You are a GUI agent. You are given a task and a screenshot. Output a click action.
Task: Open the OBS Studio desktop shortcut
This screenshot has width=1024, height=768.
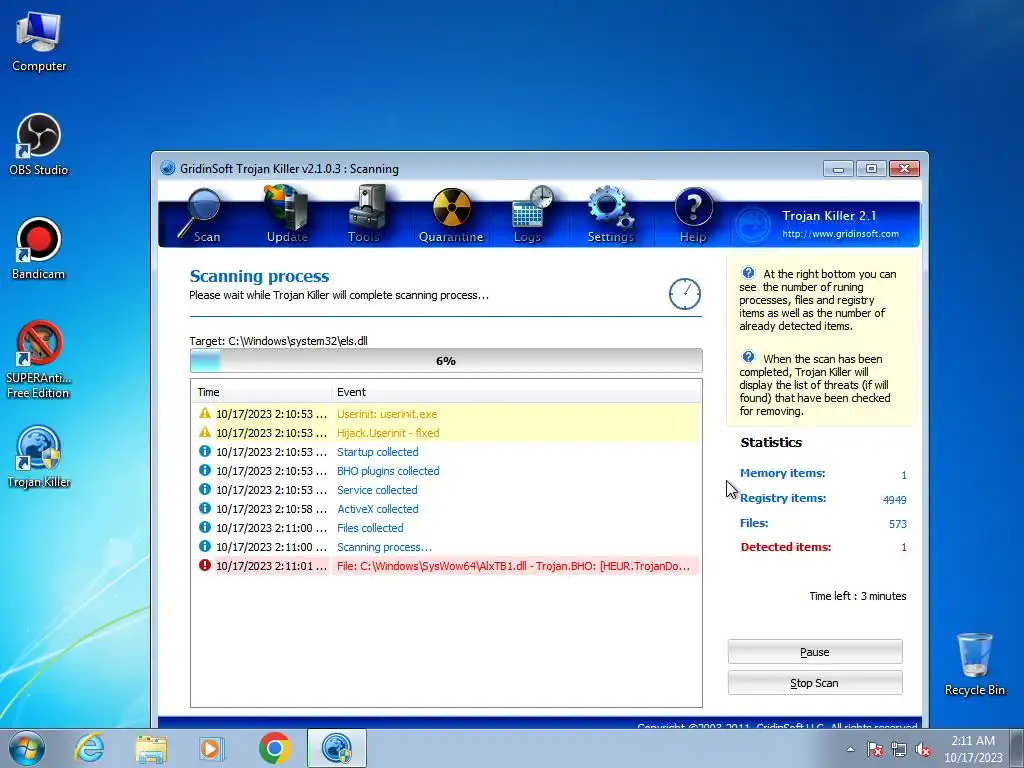(39, 145)
